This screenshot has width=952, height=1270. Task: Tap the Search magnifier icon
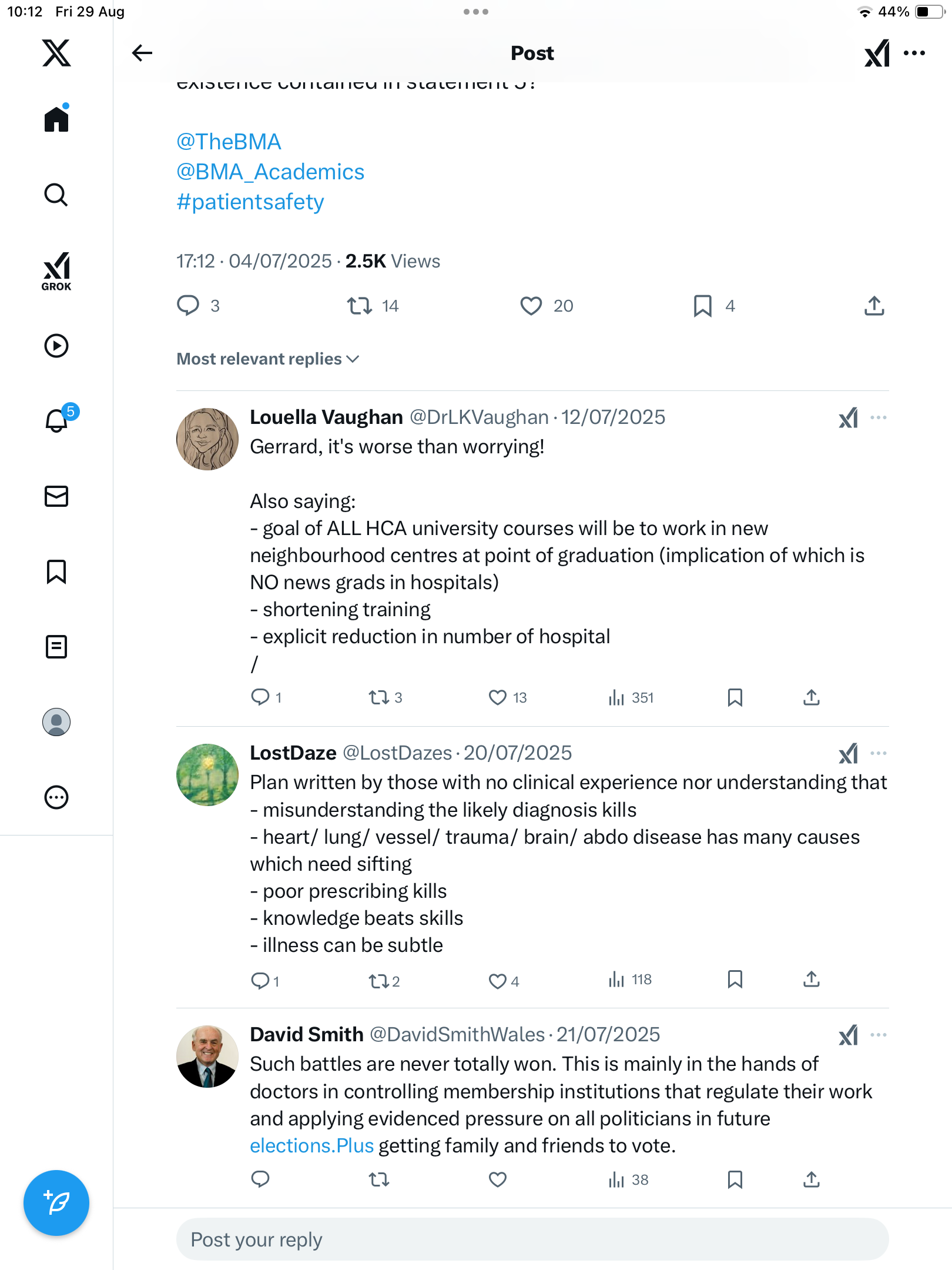(x=56, y=195)
